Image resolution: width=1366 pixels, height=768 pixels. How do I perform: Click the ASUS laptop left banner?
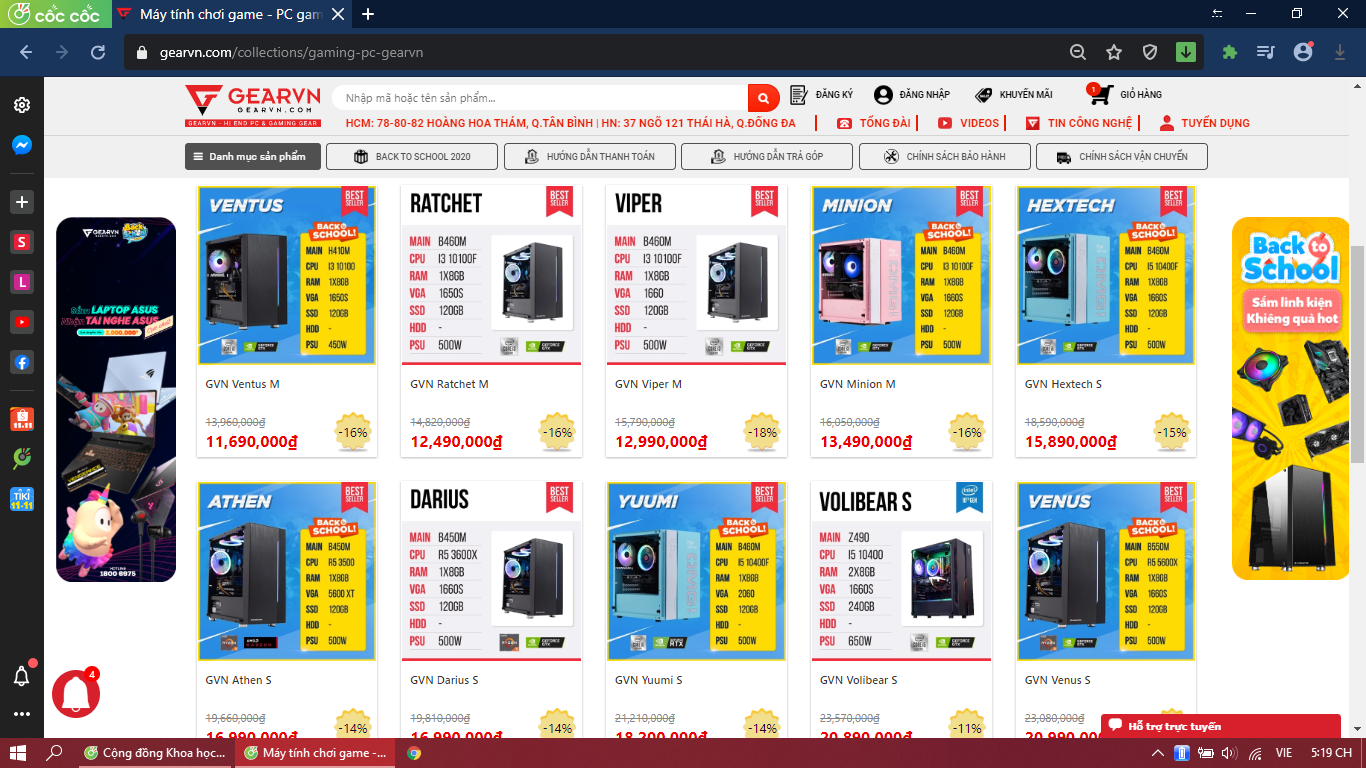tap(116, 399)
